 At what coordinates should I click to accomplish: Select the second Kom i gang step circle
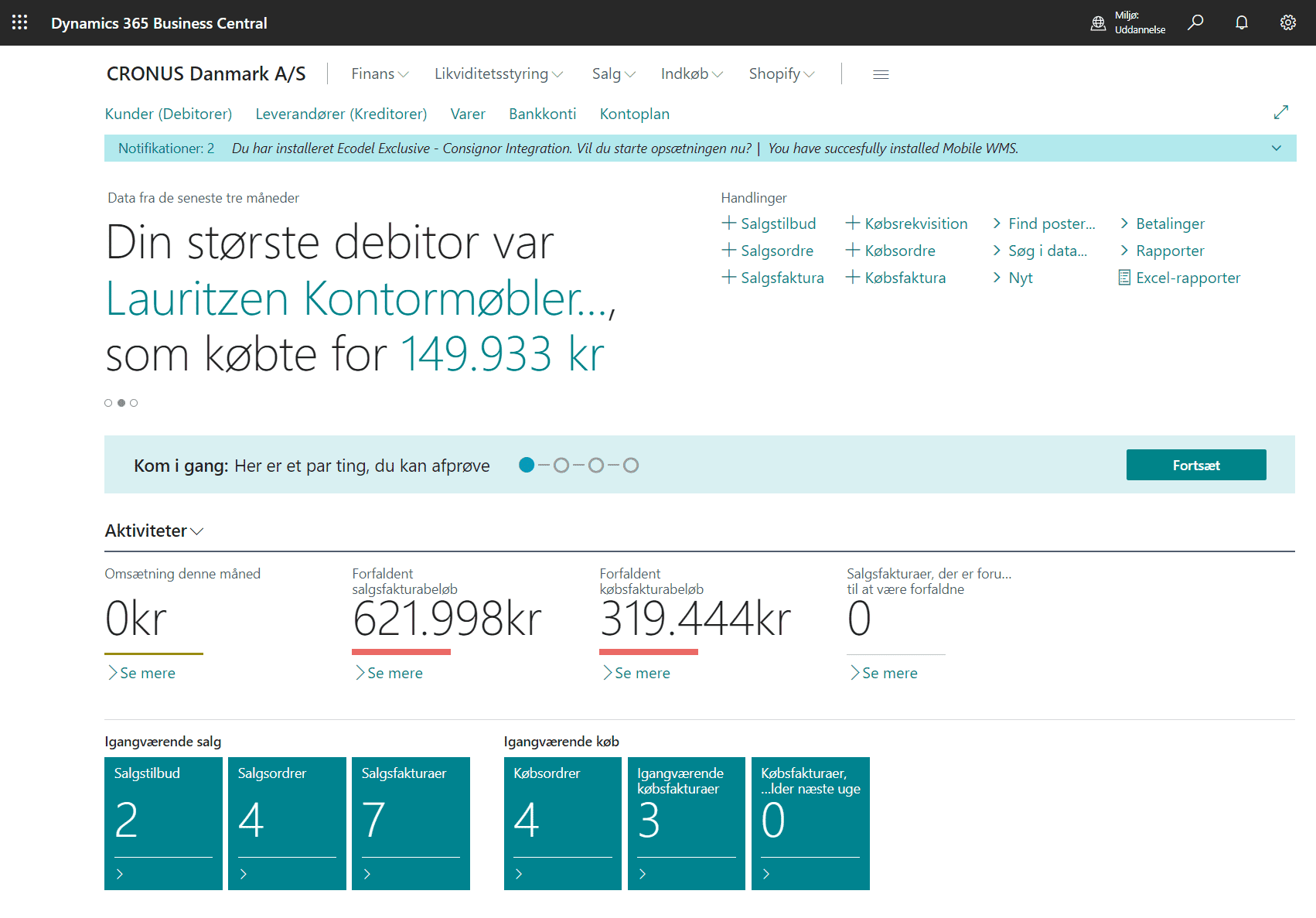pyautogui.click(x=561, y=466)
